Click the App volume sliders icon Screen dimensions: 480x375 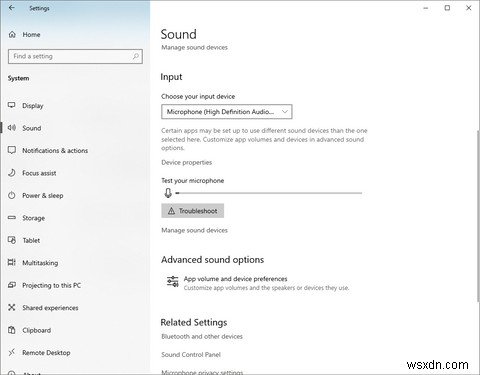pyautogui.click(x=173, y=281)
